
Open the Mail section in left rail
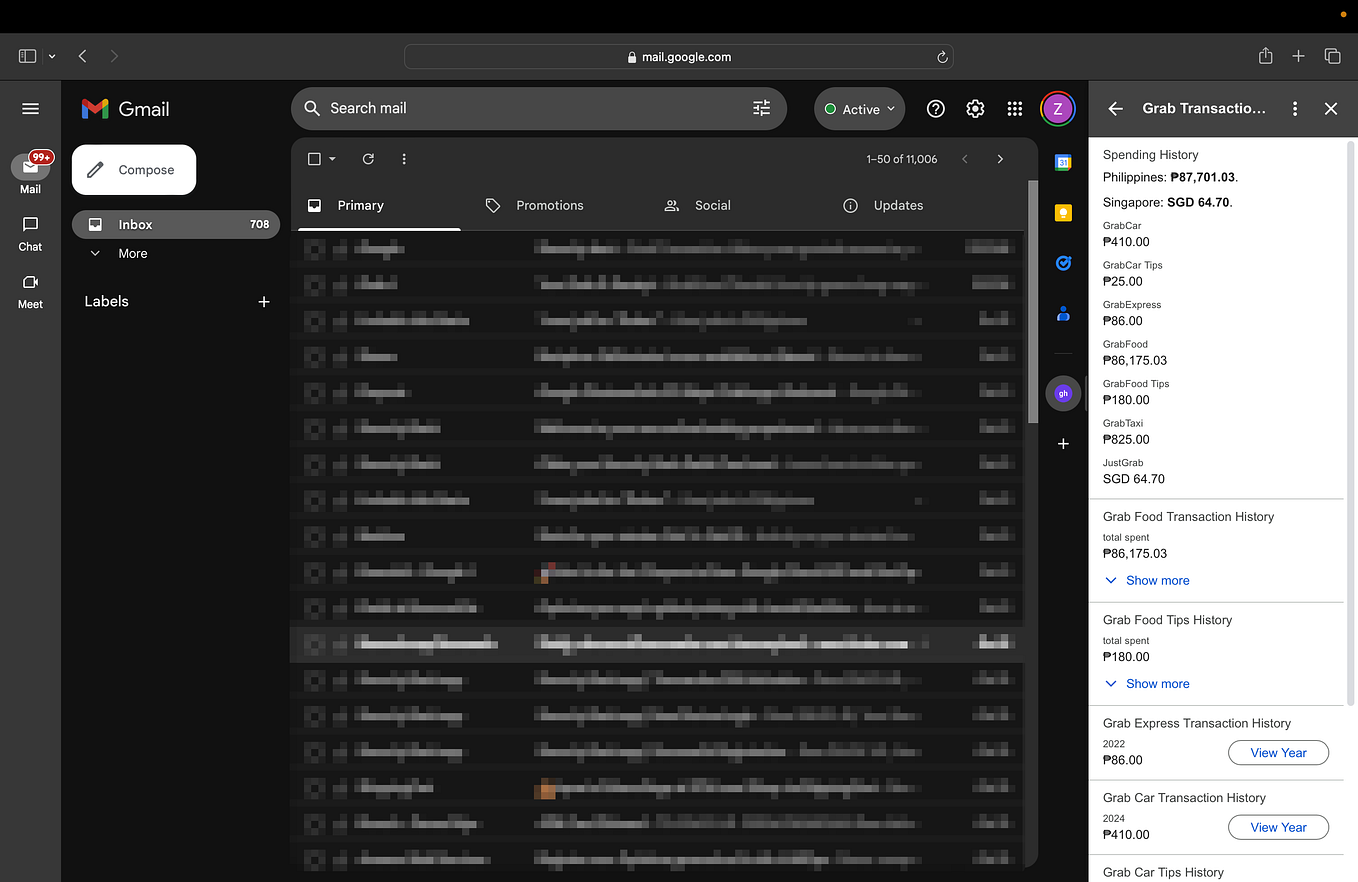coord(30,173)
